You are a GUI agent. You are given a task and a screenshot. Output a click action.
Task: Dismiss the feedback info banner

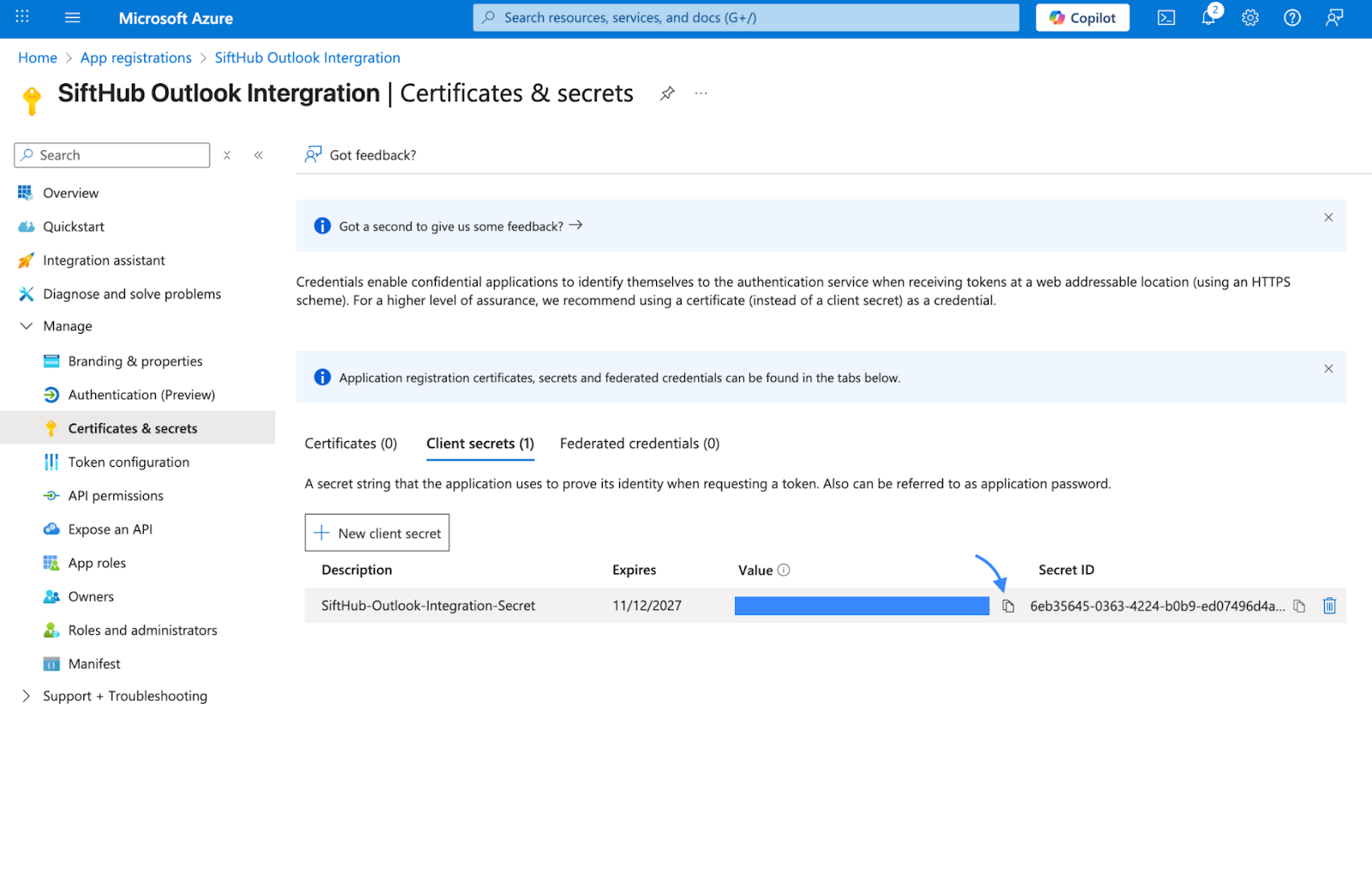point(1328,218)
